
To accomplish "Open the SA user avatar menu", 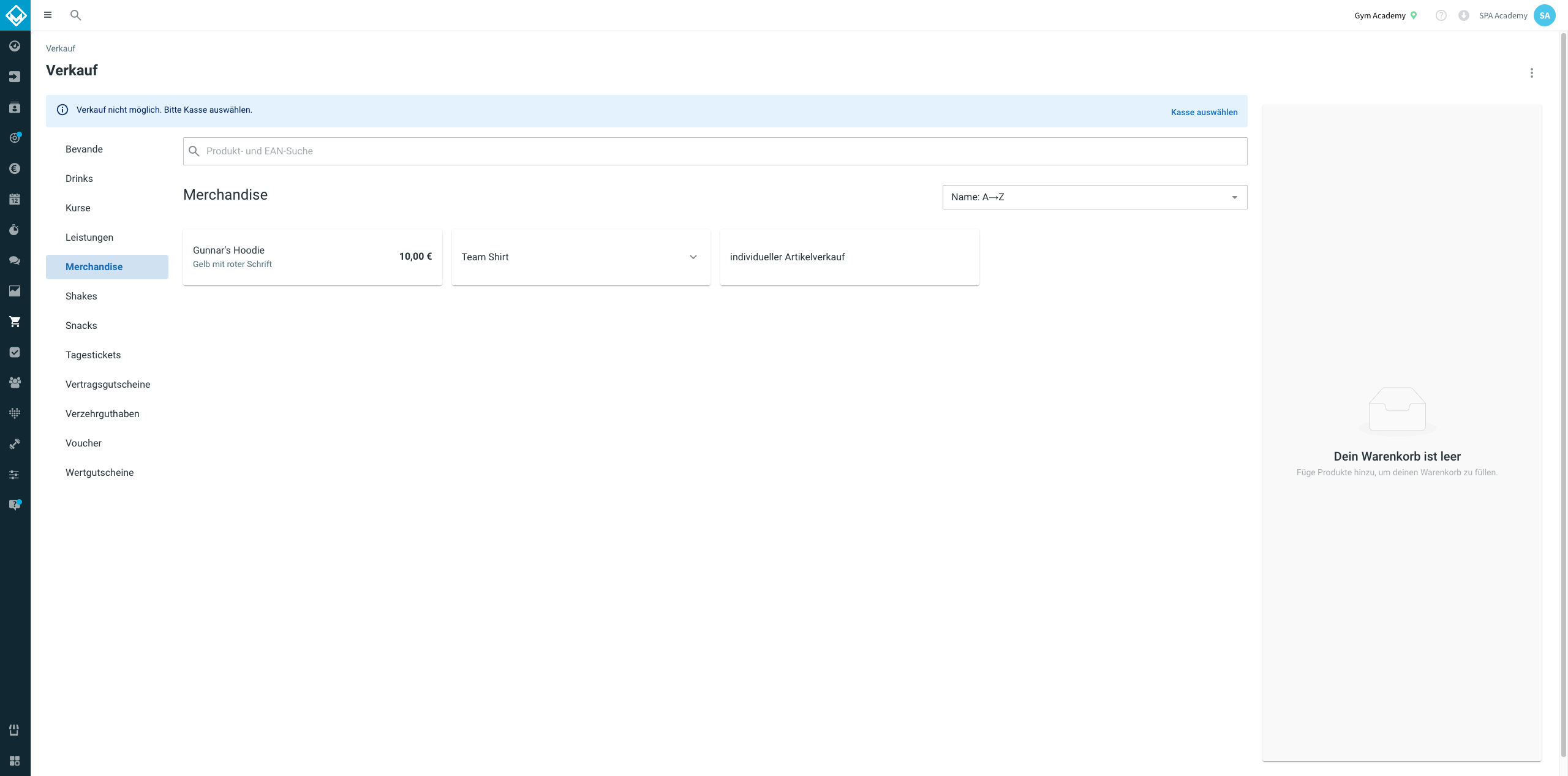I will [1544, 15].
